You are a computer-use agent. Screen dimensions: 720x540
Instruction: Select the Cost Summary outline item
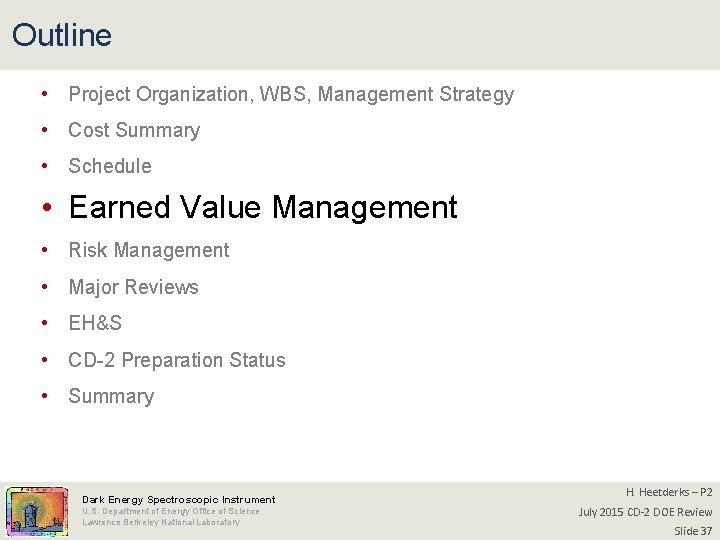point(134,130)
